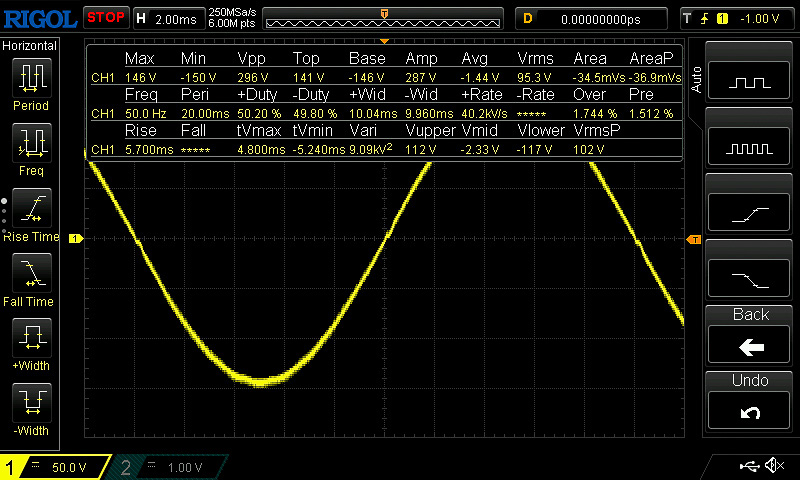Select the Freq measurement icon
This screenshot has width=800, height=480.
point(32,143)
